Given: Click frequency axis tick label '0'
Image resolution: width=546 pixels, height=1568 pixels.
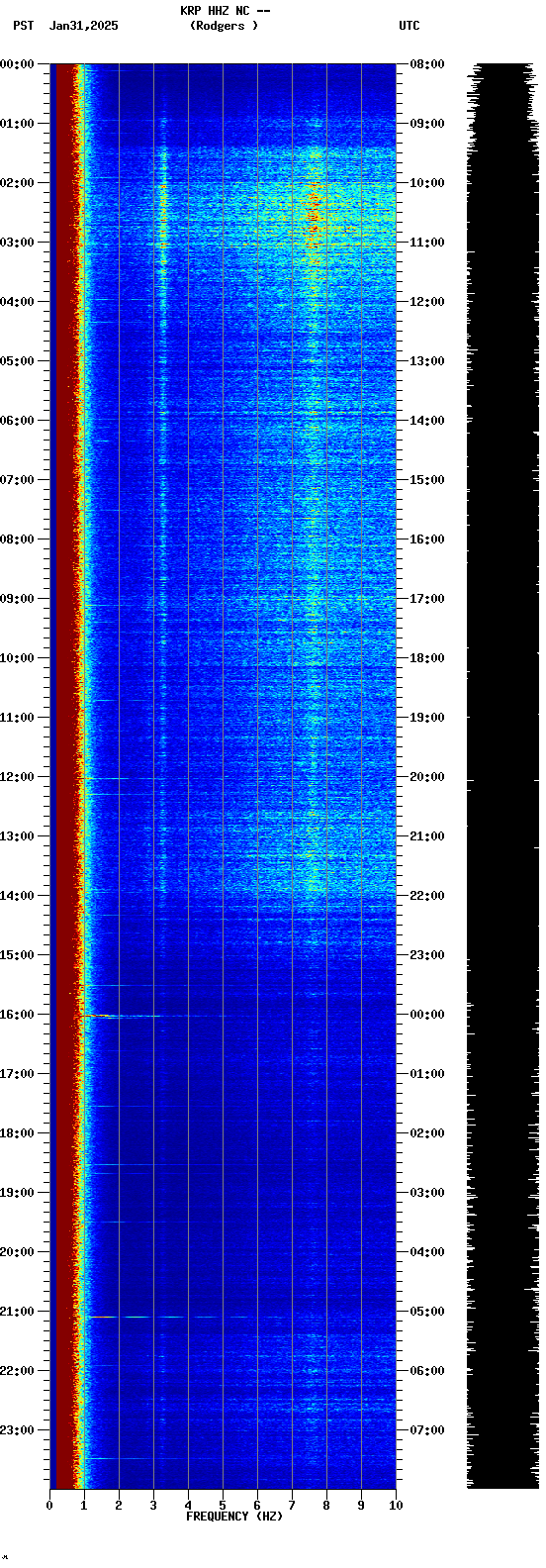Looking at the screenshot, I should click(x=49, y=1506).
